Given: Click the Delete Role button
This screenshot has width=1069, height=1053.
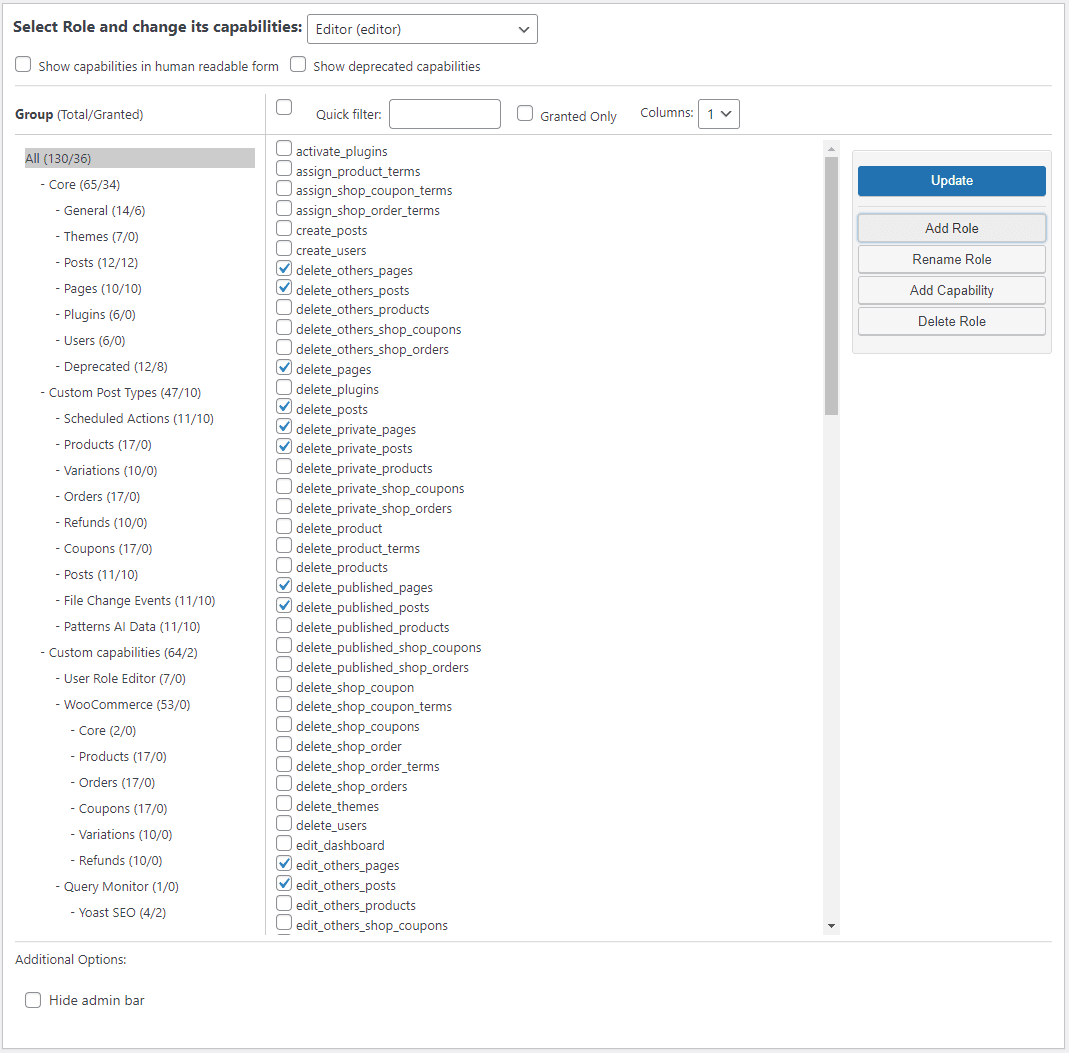Looking at the screenshot, I should [x=950, y=321].
